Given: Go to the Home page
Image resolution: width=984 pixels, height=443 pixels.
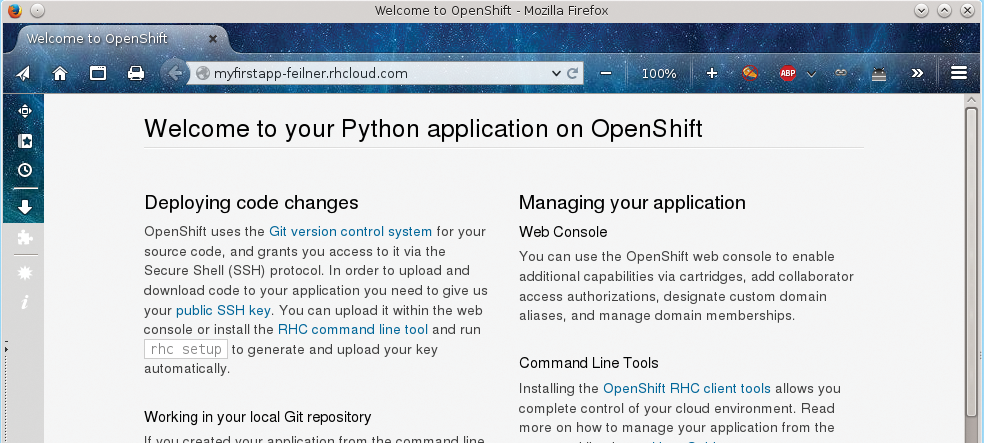Looking at the screenshot, I should (60, 73).
